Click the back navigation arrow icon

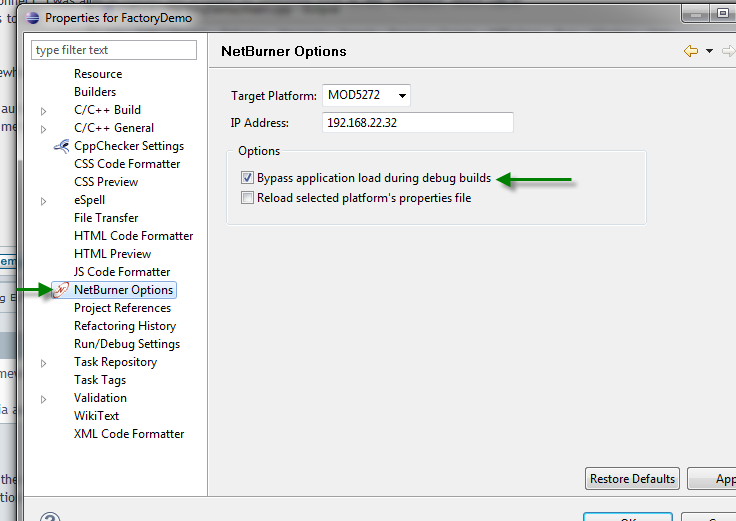click(x=691, y=51)
